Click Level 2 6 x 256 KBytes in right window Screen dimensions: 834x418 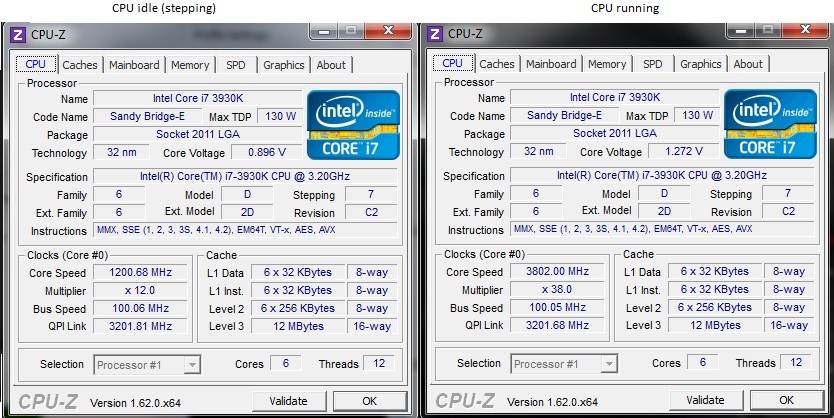(715, 307)
